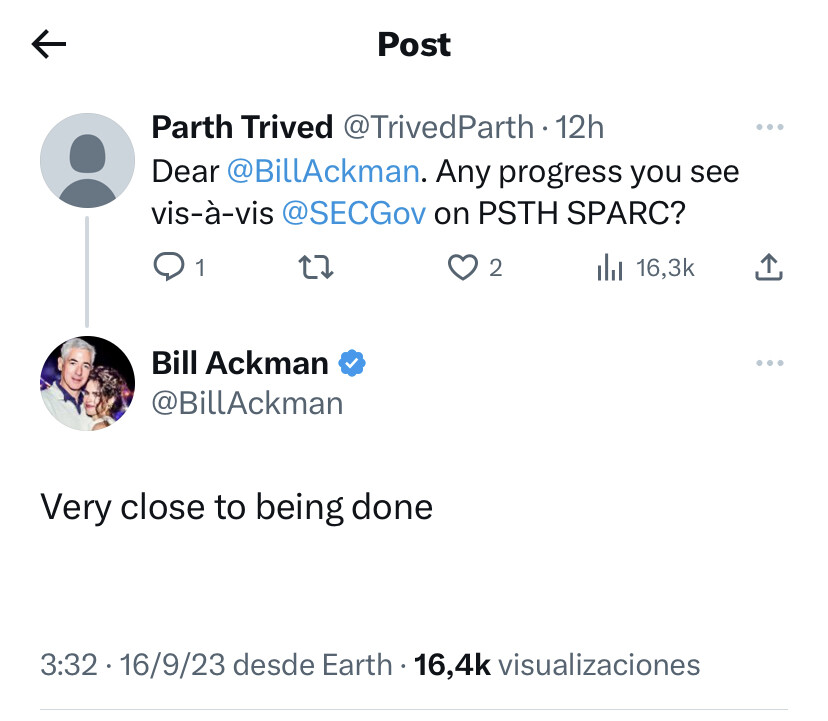Click the Parth Trived display name
The width and height of the screenshot is (828, 721).
click(241, 128)
